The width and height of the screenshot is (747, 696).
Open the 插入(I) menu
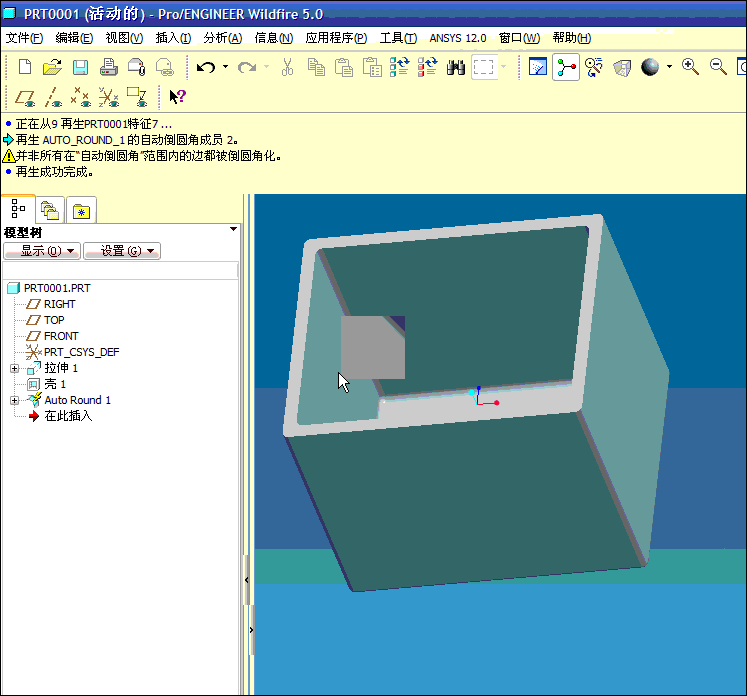(173, 38)
